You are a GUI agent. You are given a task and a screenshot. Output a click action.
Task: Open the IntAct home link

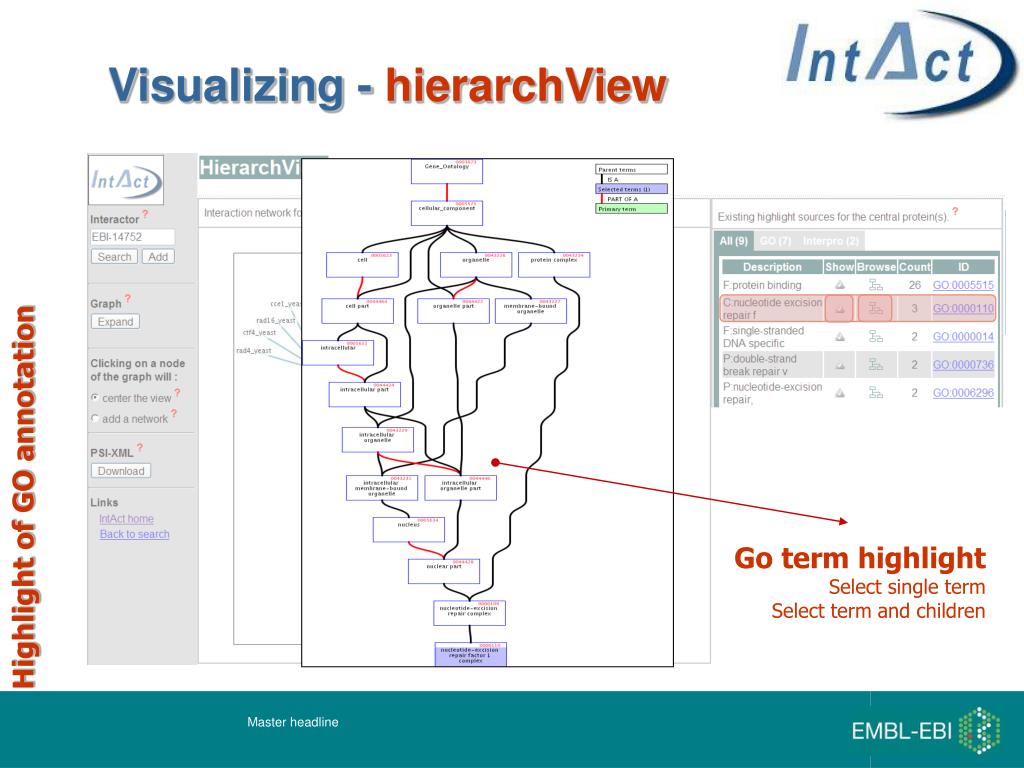tap(126, 519)
